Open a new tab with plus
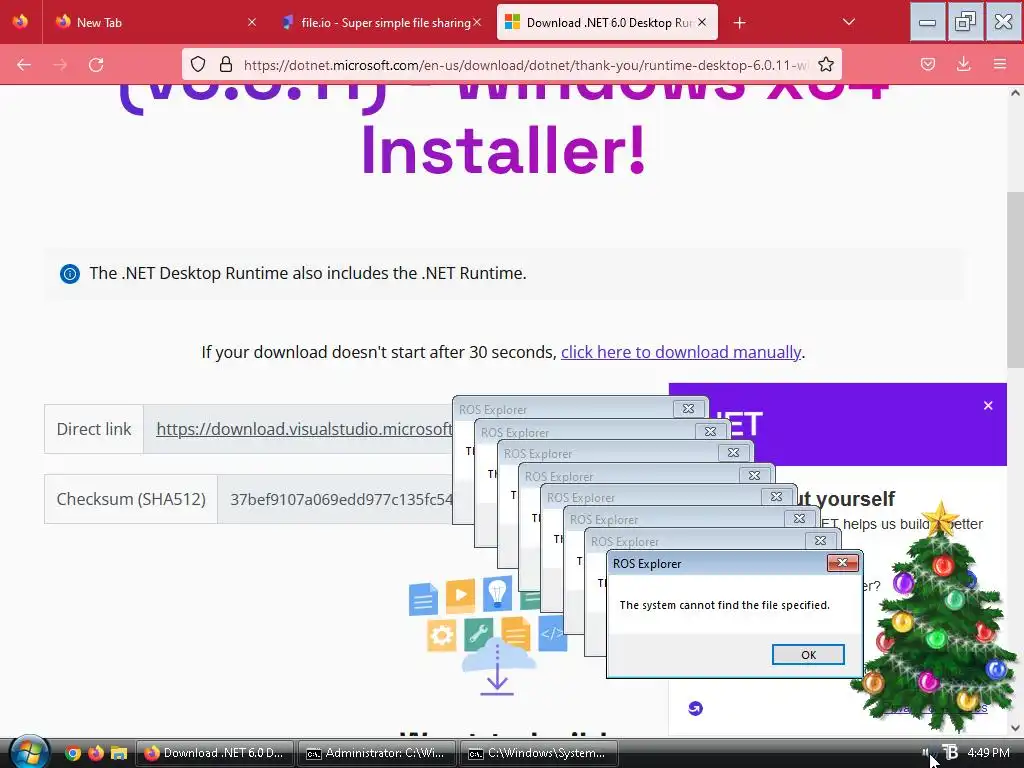 tap(739, 23)
